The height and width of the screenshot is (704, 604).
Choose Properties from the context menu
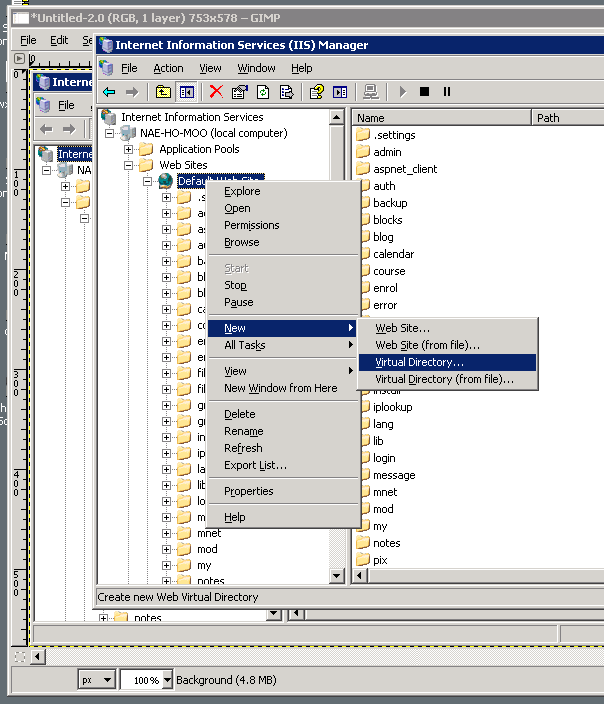[x=248, y=491]
